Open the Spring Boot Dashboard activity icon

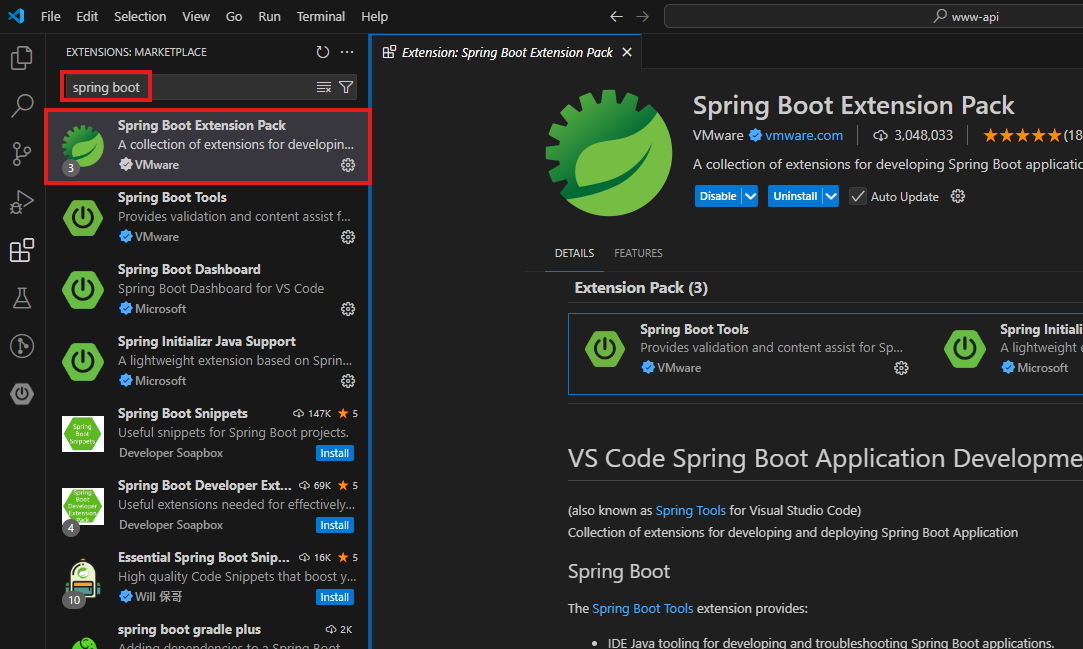pos(21,394)
